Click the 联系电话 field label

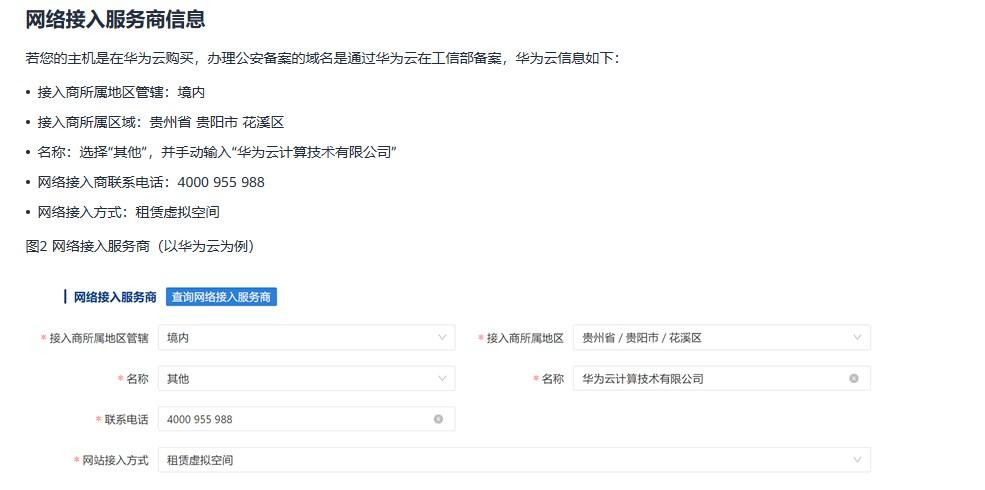[126, 420]
